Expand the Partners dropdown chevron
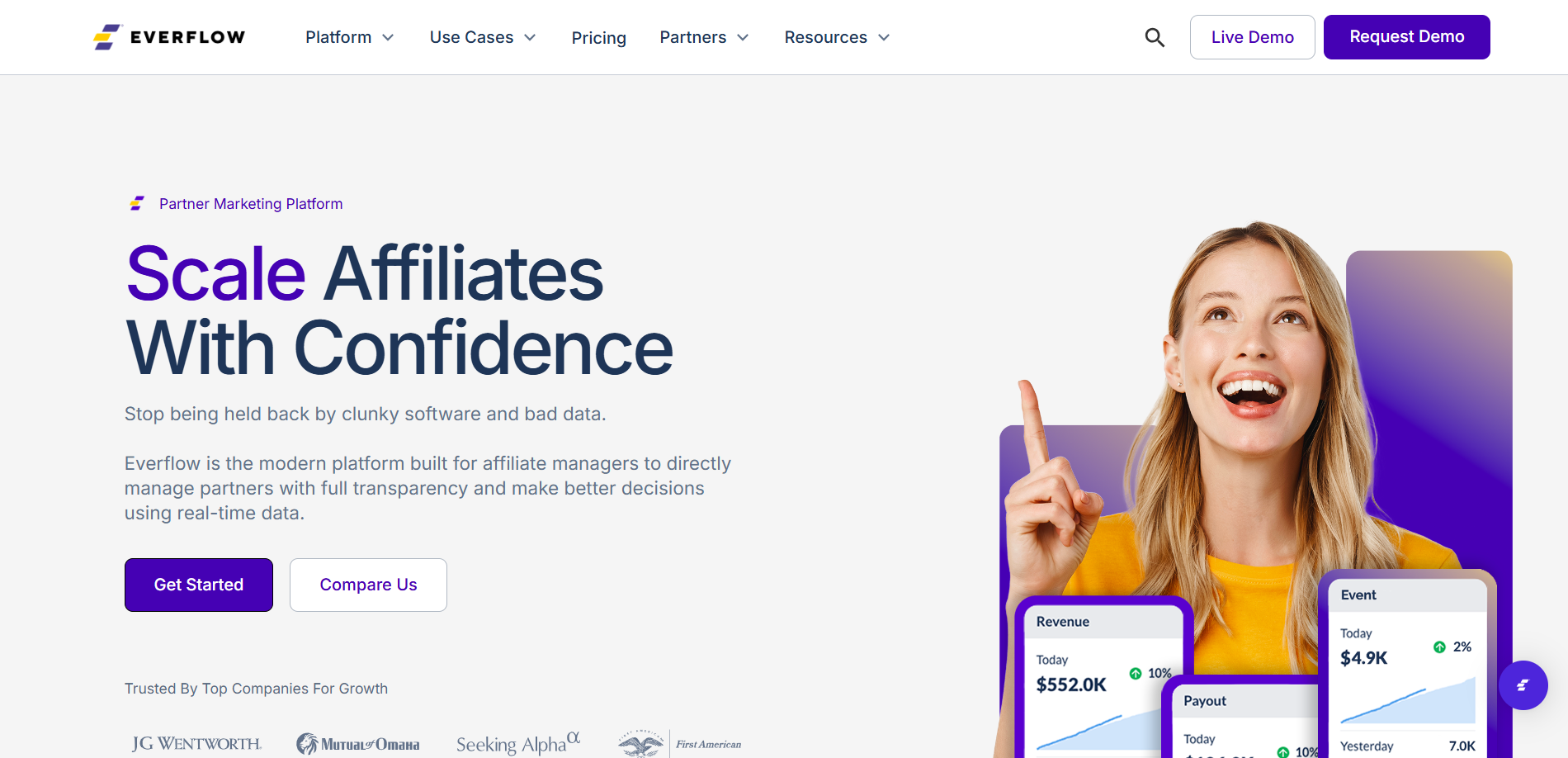Screen dimensions: 1568x758 click(x=743, y=37)
